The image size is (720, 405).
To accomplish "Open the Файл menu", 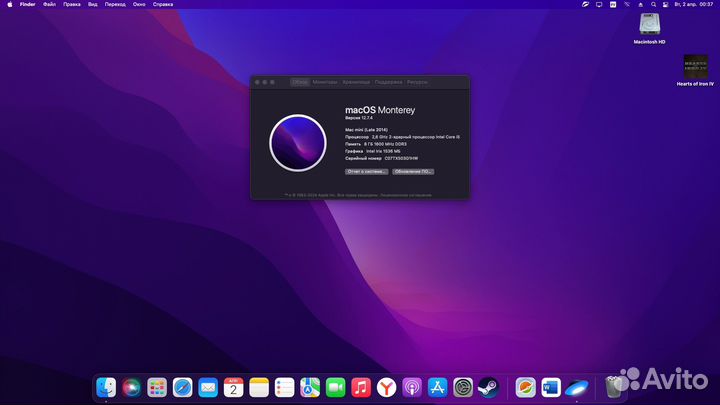I will 49,4.
